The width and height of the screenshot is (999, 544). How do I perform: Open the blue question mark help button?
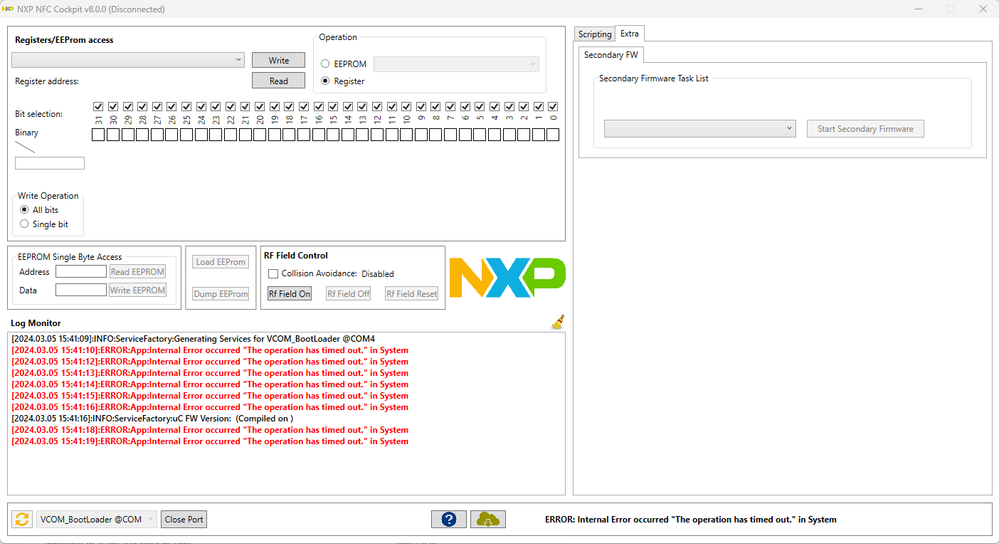point(449,519)
